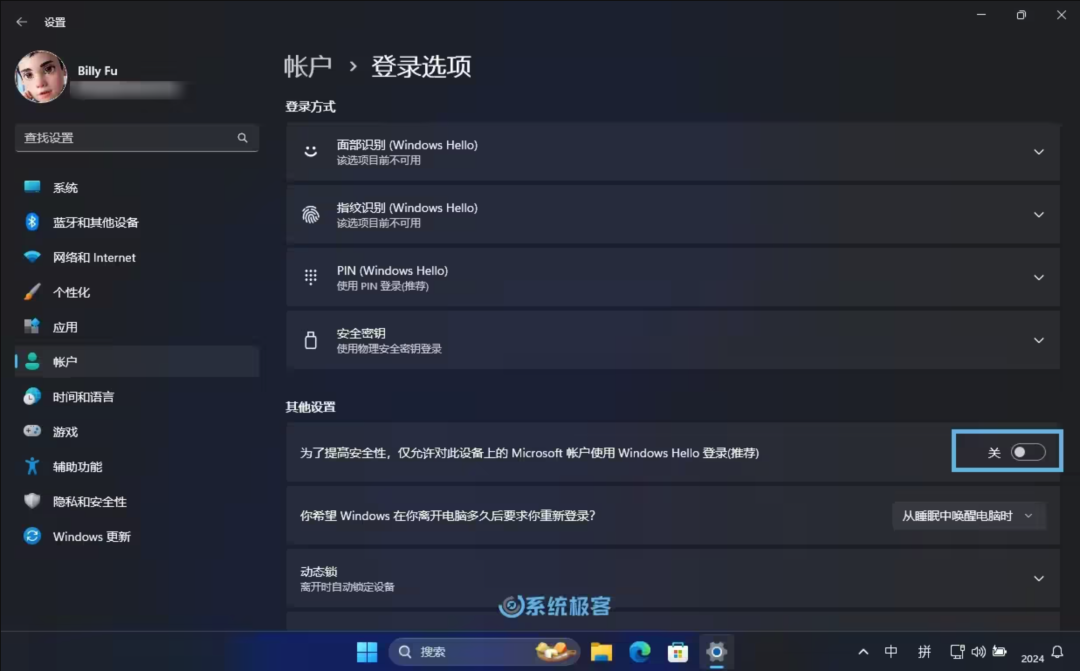This screenshot has height=671, width=1080.
Task: Click the 查找设置 search field
Action: tap(136, 138)
